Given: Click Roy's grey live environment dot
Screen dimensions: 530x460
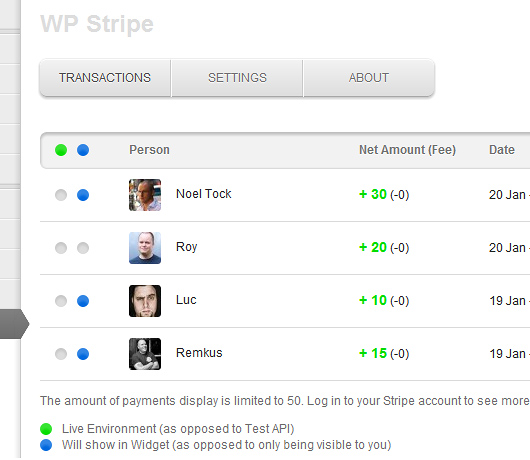Looking at the screenshot, I should (61, 248).
